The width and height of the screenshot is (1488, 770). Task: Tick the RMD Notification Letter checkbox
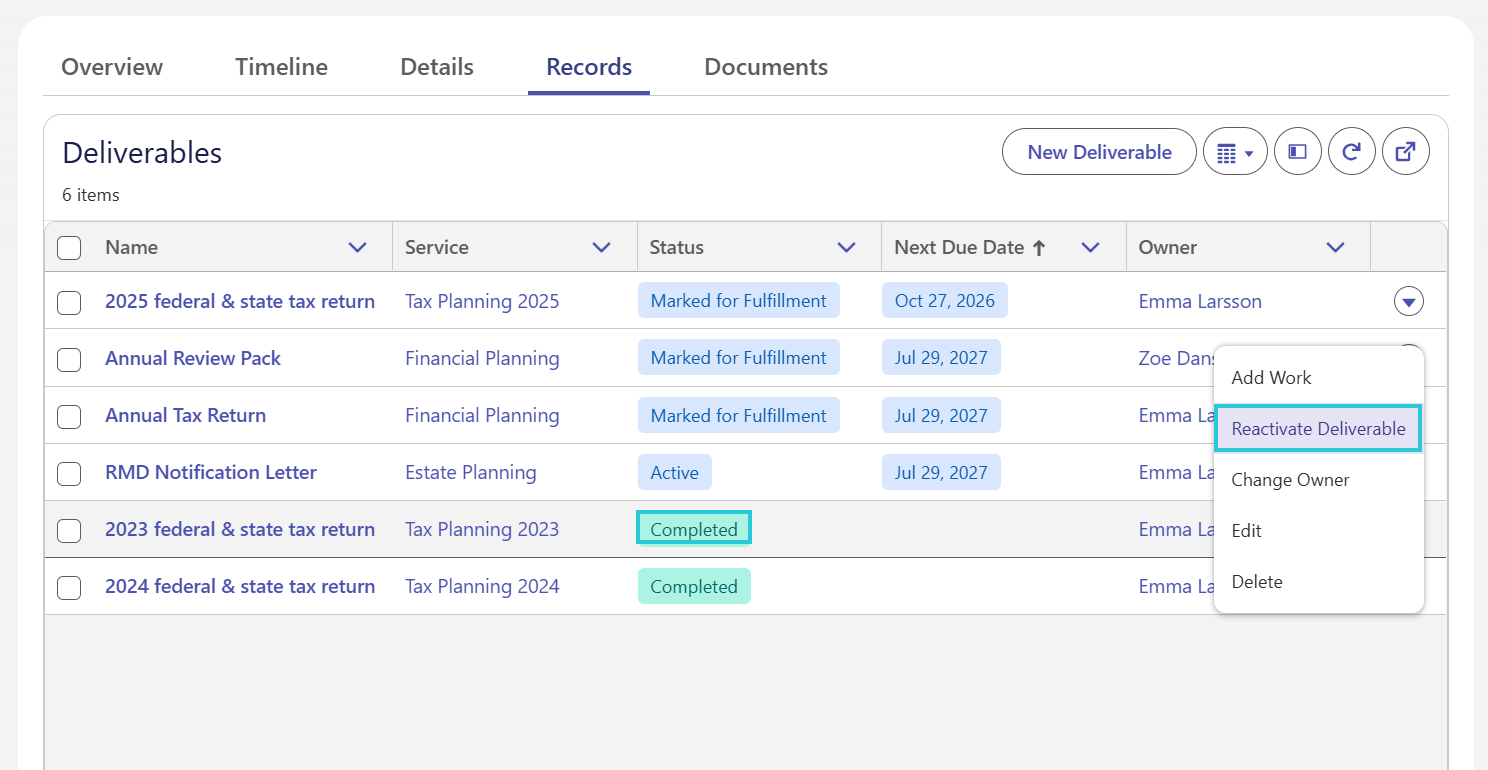[69, 473]
